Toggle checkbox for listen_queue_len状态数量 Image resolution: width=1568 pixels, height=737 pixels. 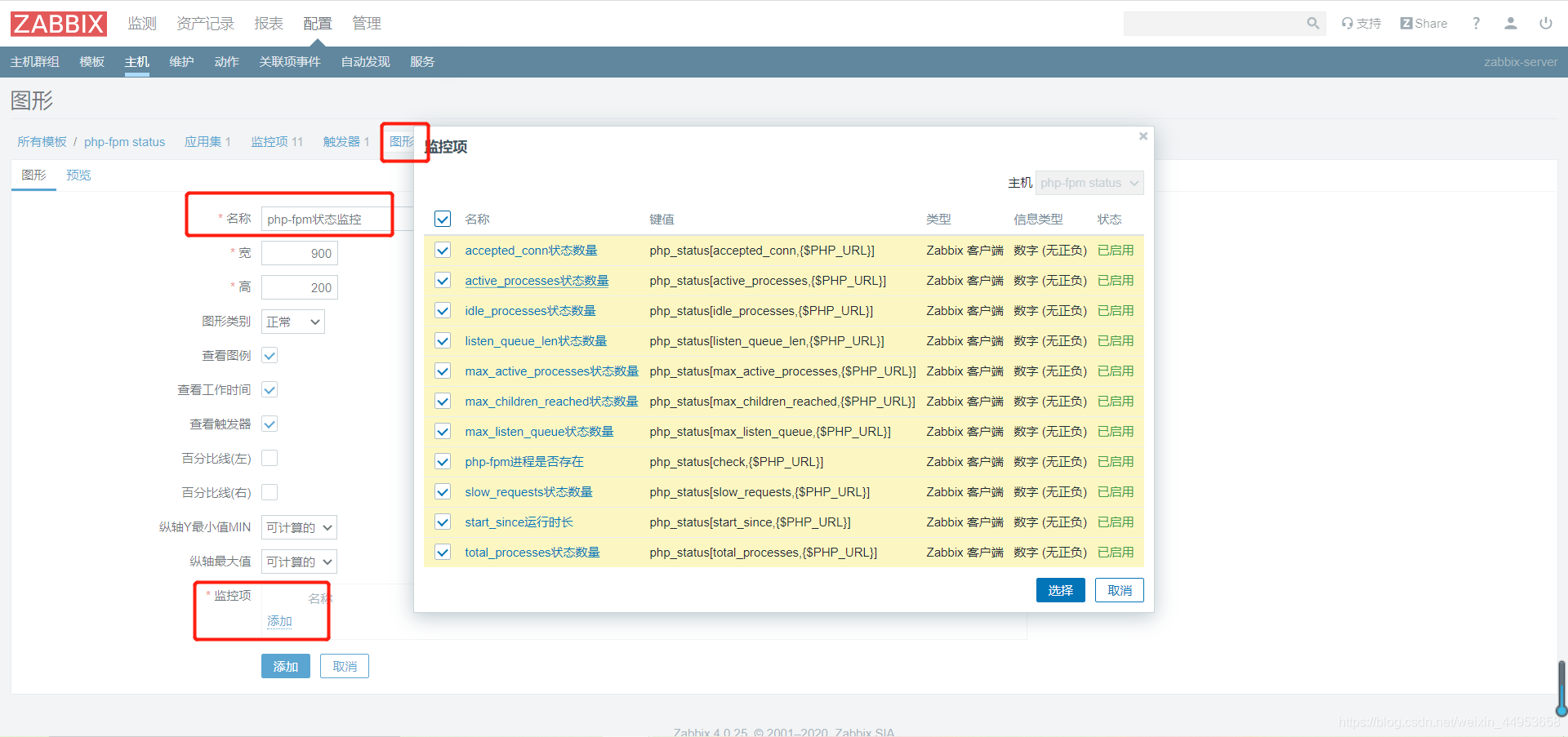443,341
